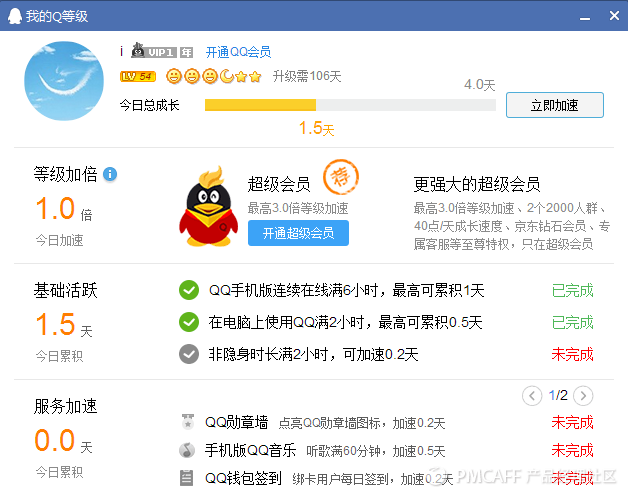Click the 开通QQ会员 link
Image resolution: width=628 pixels, height=497 pixels.
coord(238,52)
